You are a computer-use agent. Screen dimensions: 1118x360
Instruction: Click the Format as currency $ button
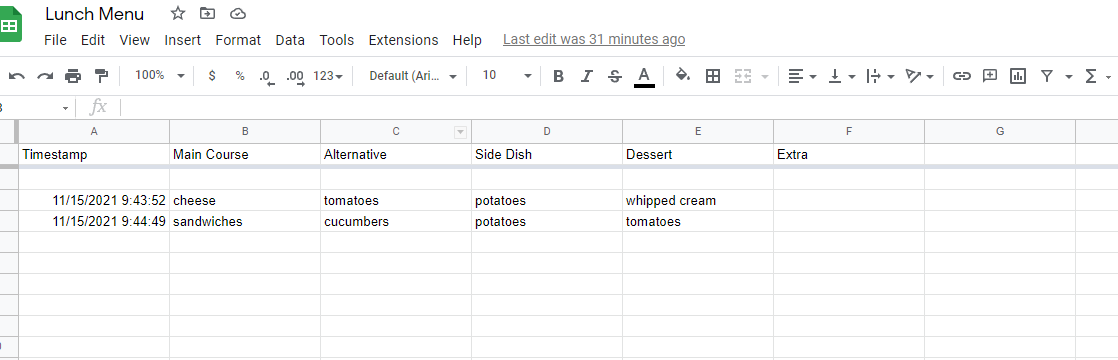click(x=212, y=76)
